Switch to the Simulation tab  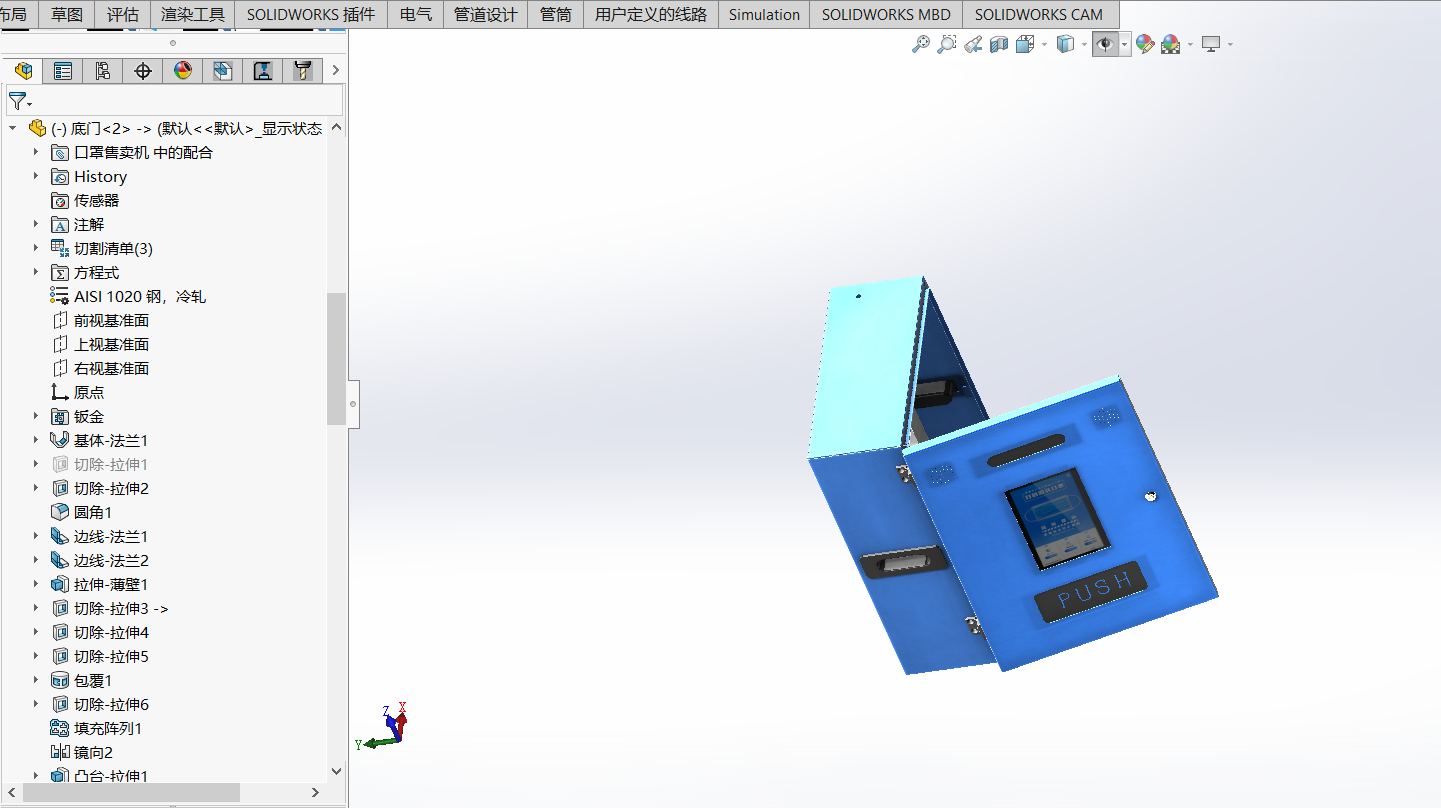pos(764,14)
